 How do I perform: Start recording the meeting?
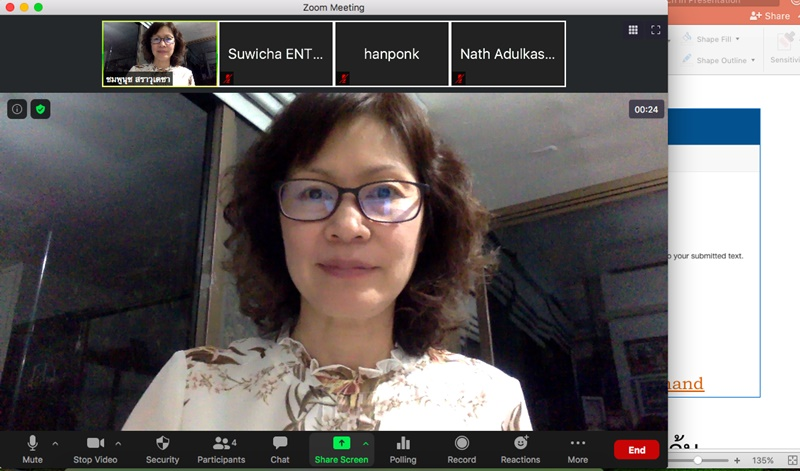pos(461,449)
